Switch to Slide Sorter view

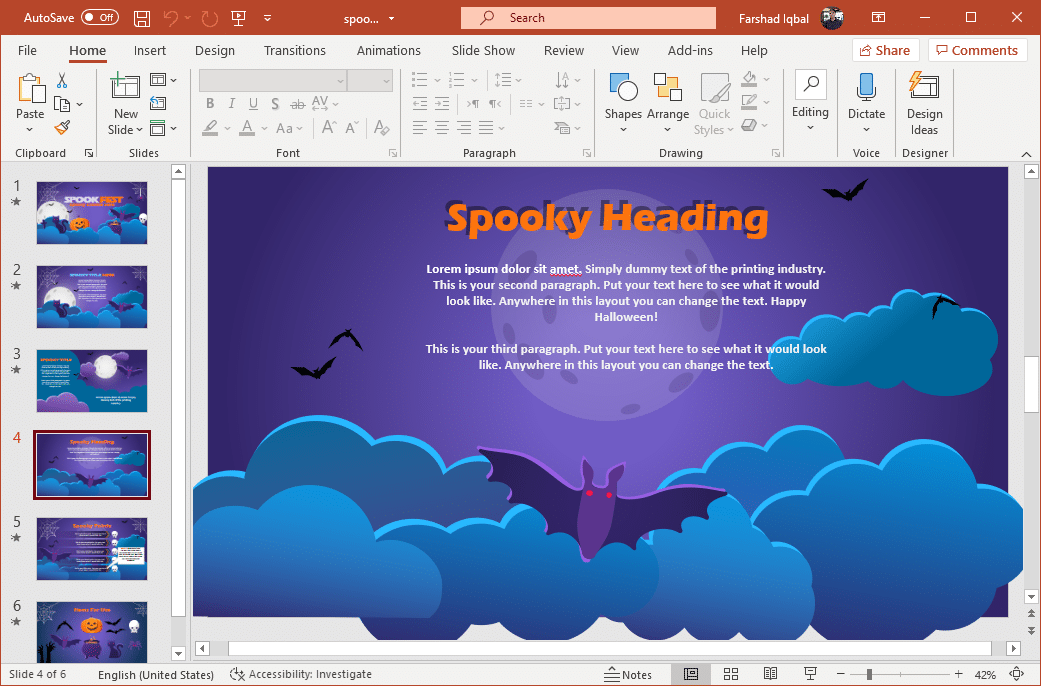click(x=730, y=674)
